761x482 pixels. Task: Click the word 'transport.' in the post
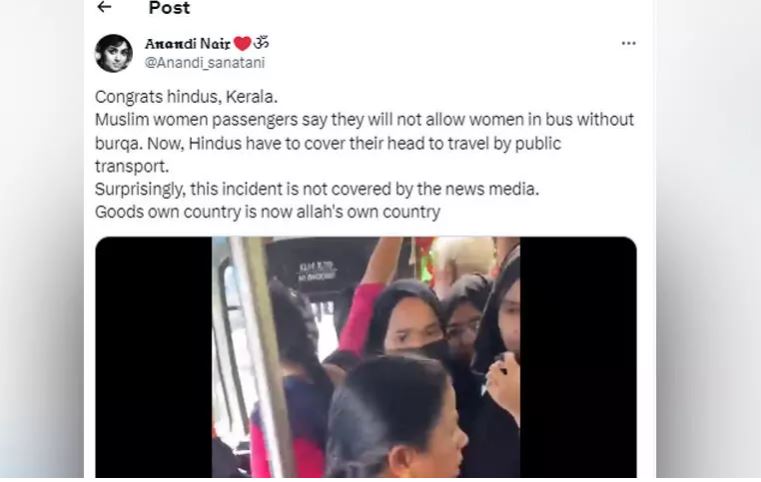(x=132, y=166)
